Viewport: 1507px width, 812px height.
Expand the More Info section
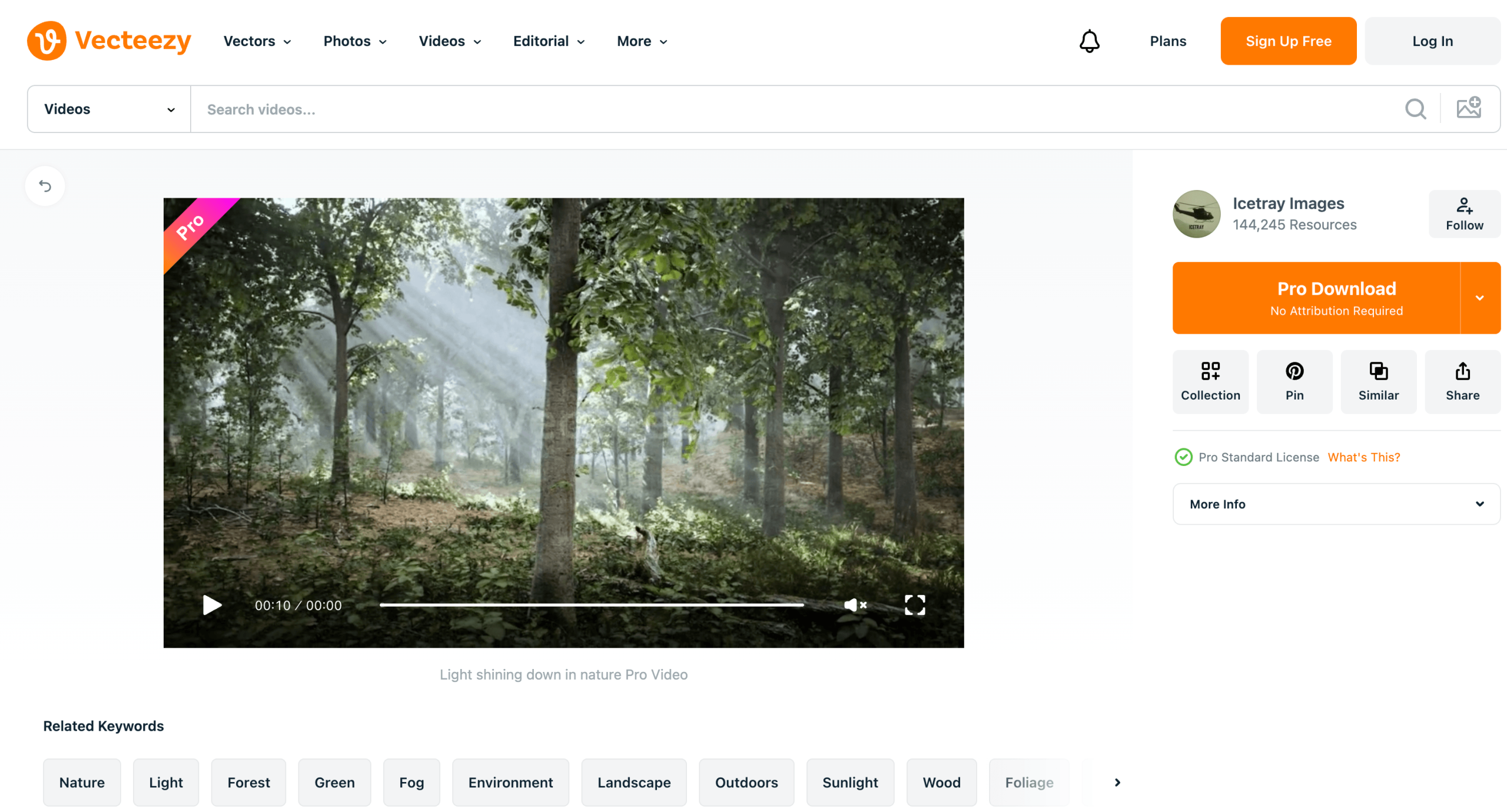[x=1336, y=504]
